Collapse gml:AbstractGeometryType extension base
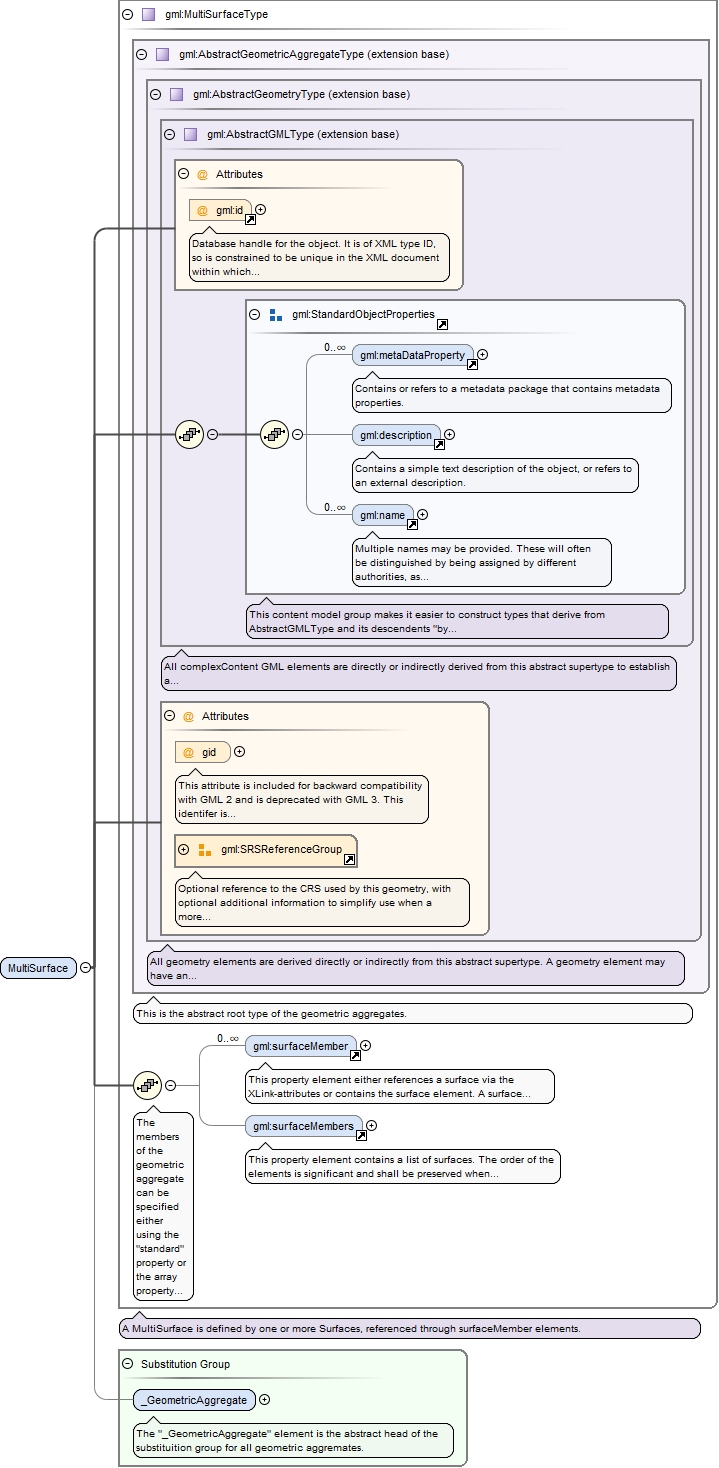719x1468 pixels. pyautogui.click(x=155, y=94)
